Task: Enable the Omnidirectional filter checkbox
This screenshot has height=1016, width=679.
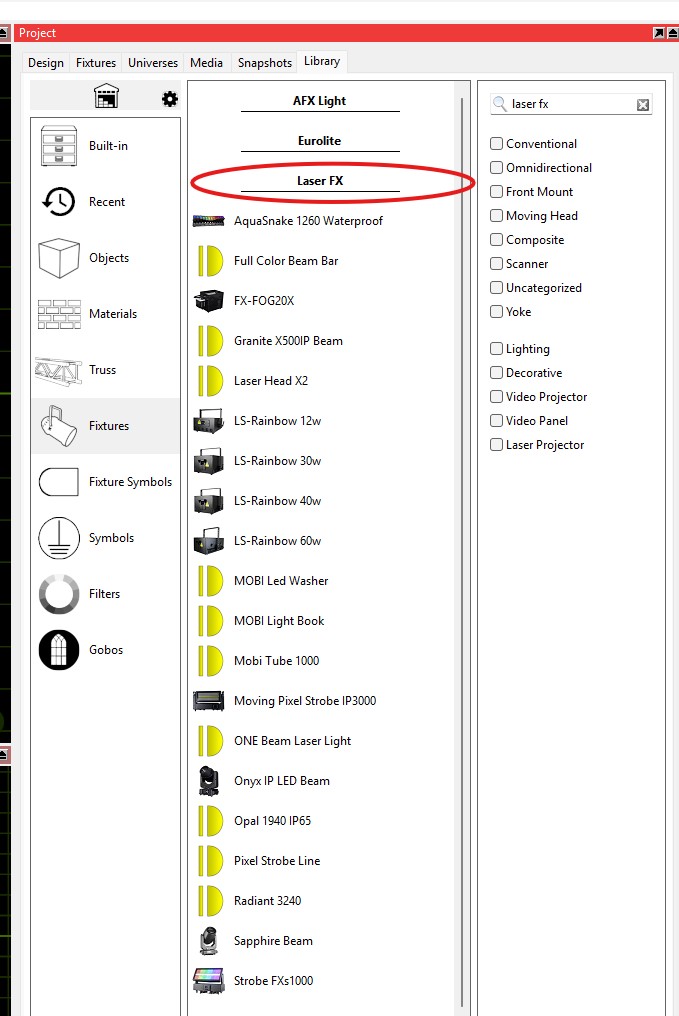Action: pos(496,168)
